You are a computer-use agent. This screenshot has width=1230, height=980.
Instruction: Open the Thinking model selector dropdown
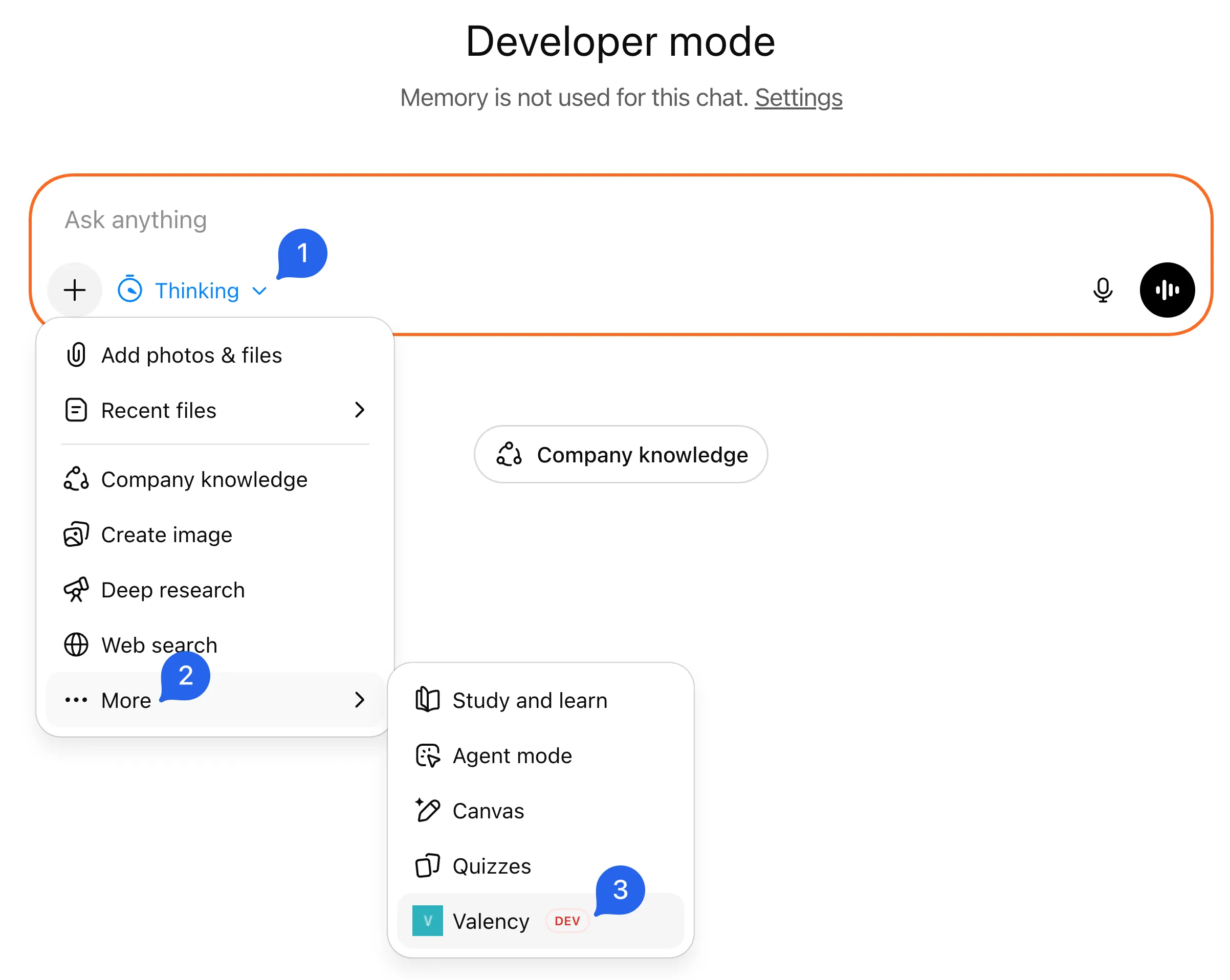click(197, 291)
